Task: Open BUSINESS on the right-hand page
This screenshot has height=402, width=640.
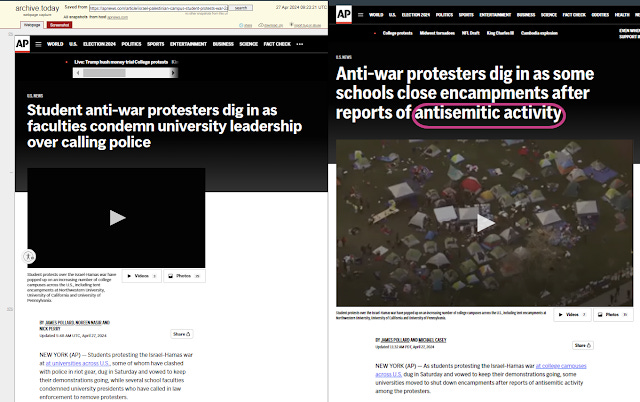Action: click(x=526, y=15)
